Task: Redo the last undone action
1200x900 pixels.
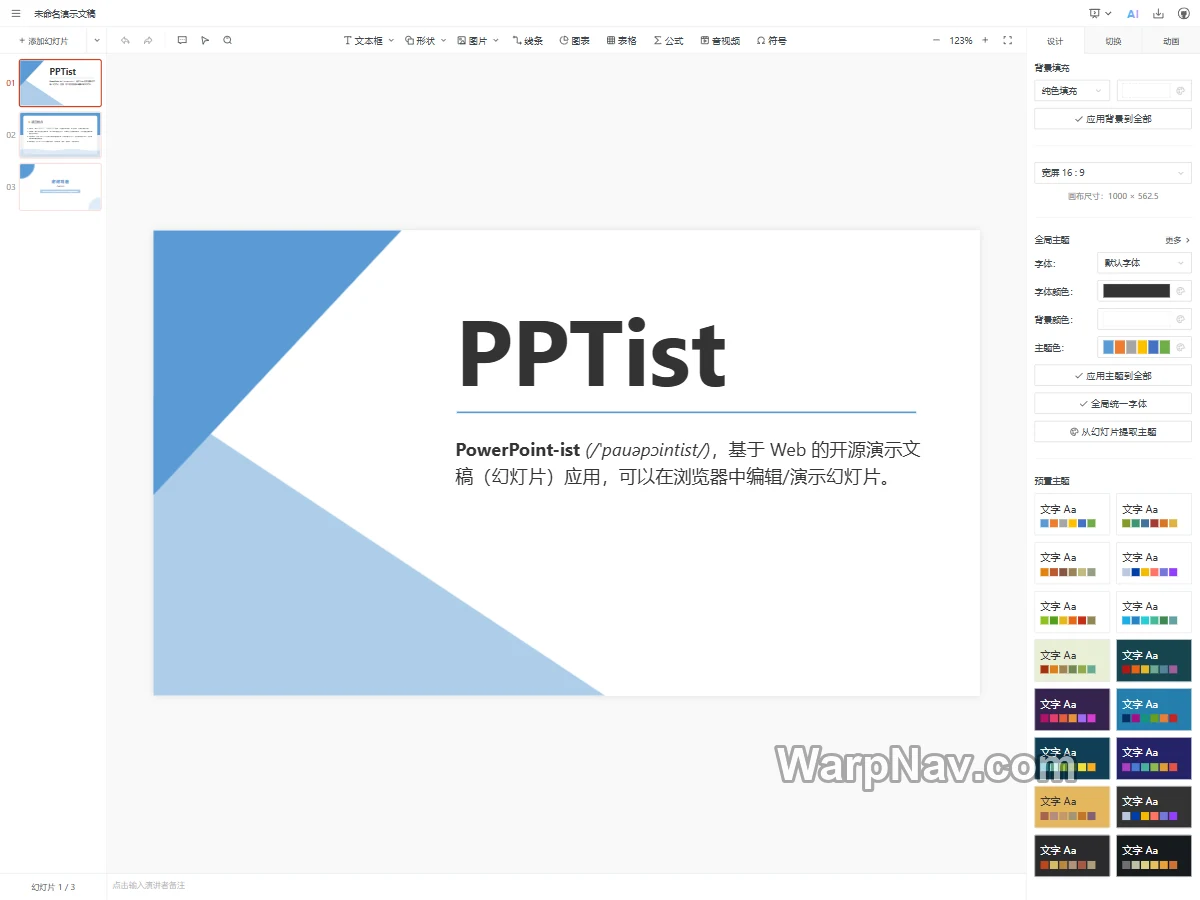Action: pyautogui.click(x=148, y=40)
